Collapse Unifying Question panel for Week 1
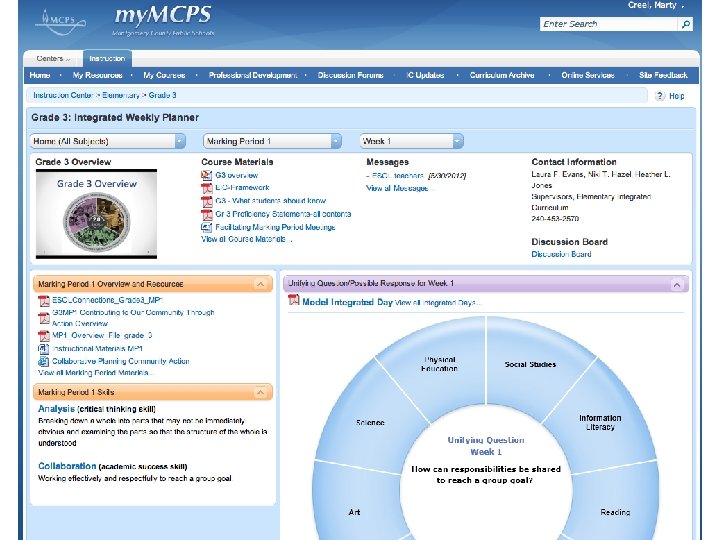Image resolution: width=720 pixels, height=540 pixels. (677, 284)
